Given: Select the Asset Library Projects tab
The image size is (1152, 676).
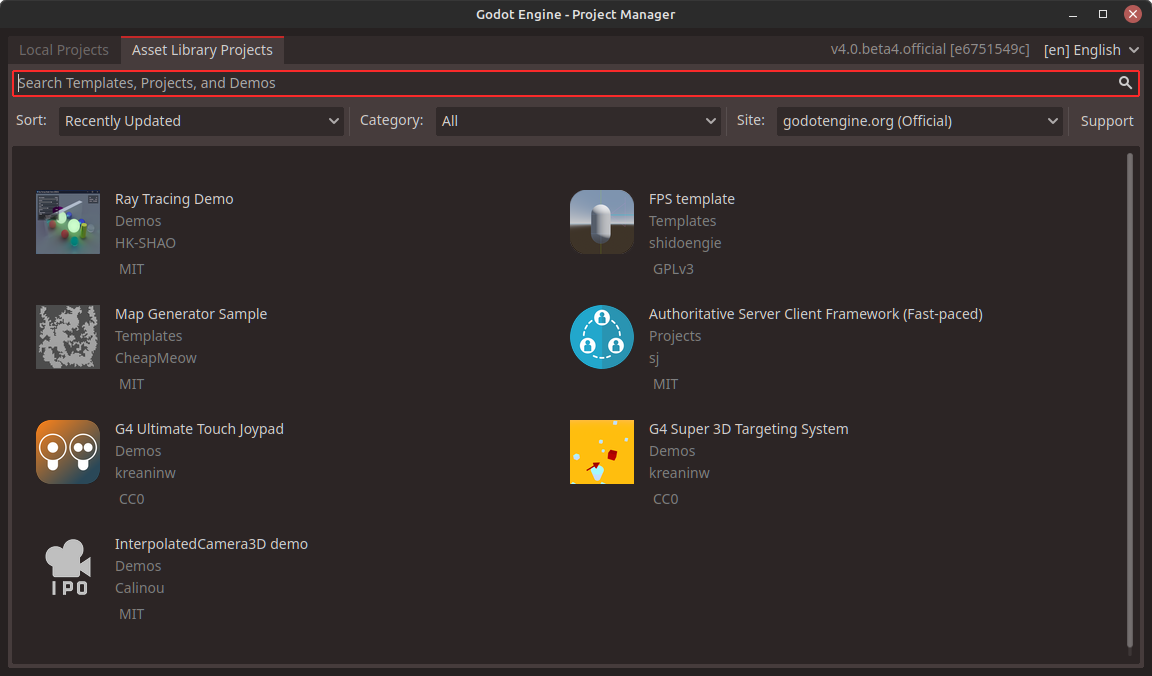Looking at the screenshot, I should click(202, 49).
